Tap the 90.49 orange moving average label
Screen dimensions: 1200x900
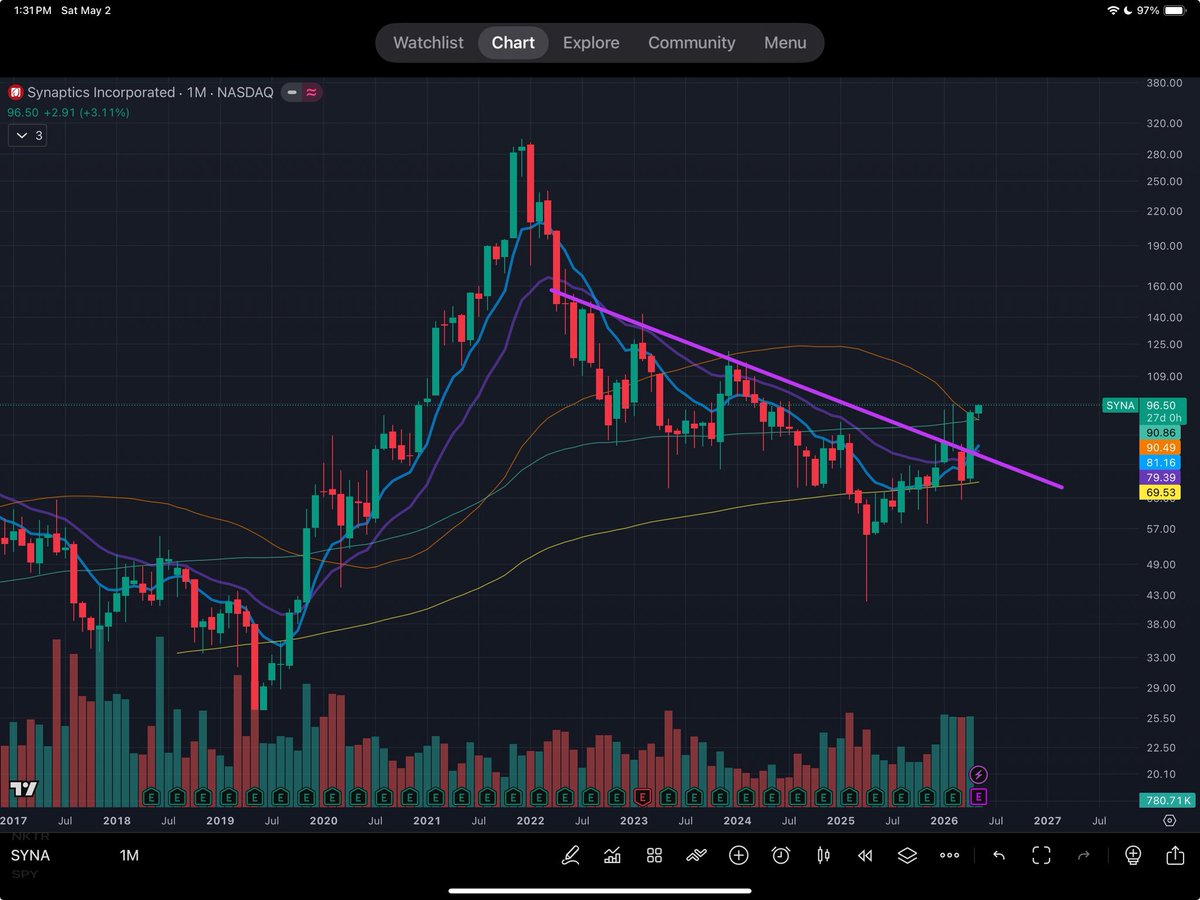[1162, 447]
